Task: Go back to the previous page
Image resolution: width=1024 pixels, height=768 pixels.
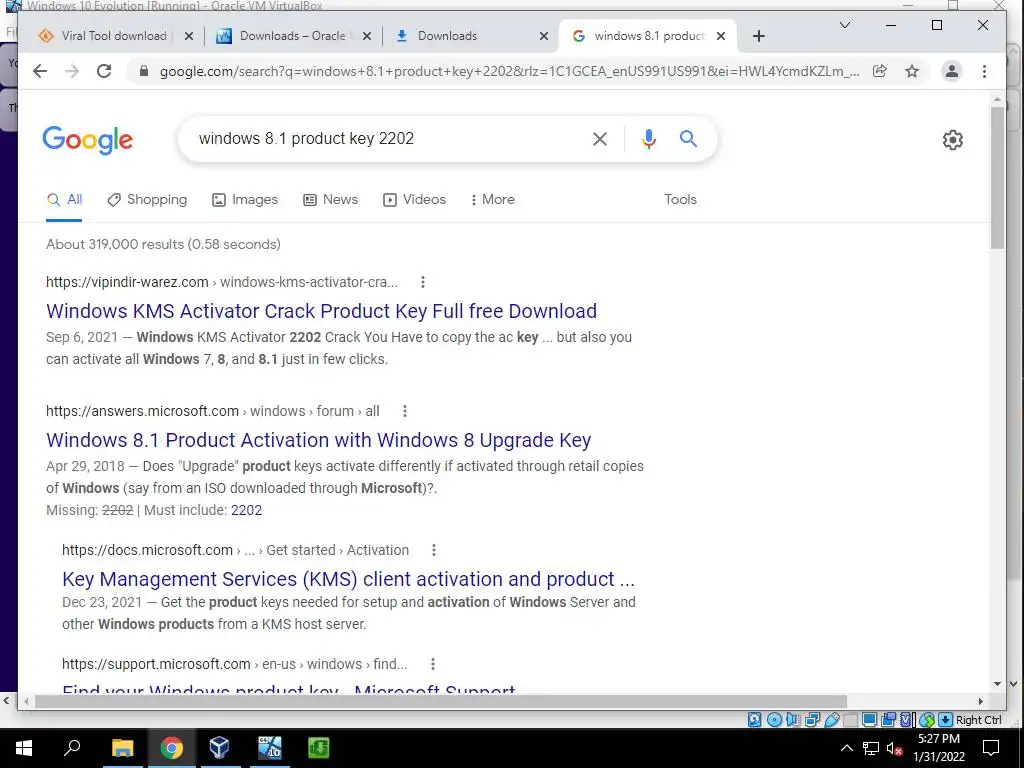Action: [40, 71]
